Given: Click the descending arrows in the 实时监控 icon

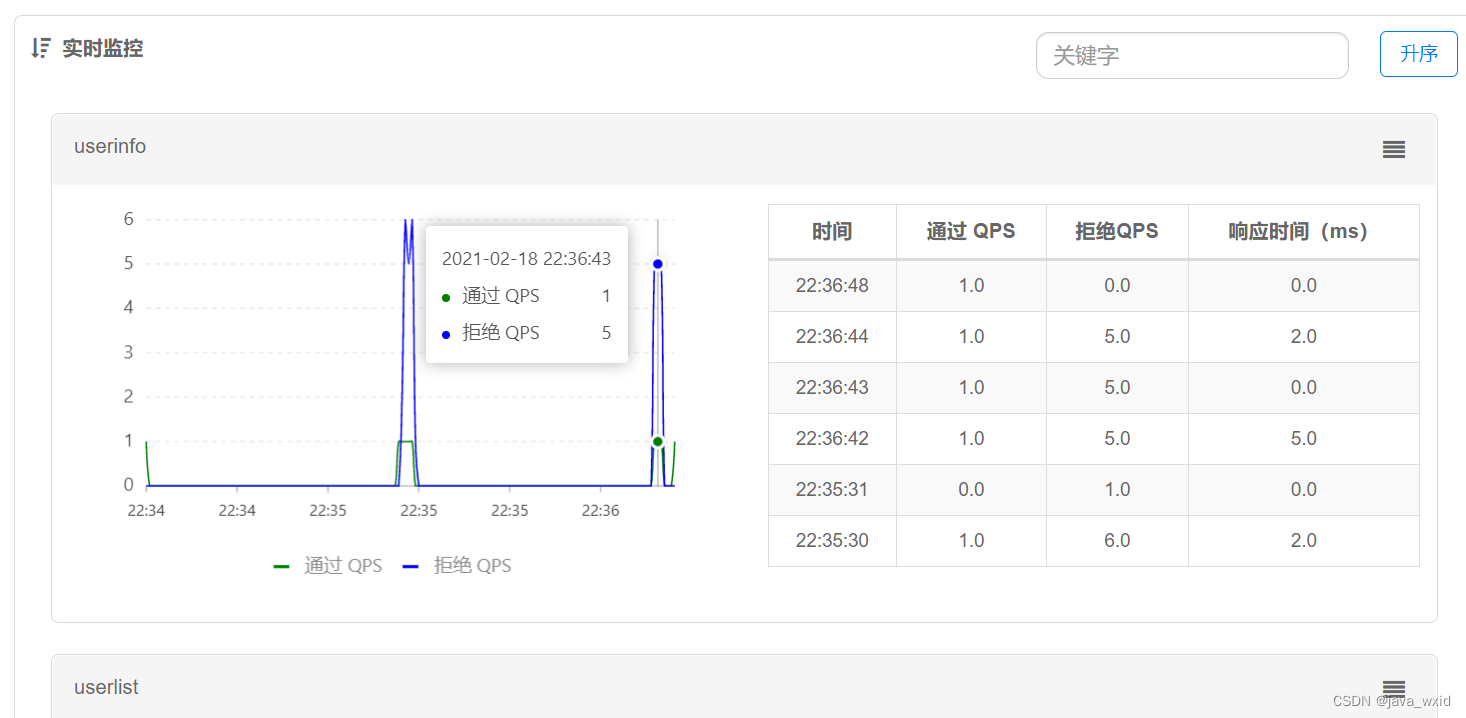Looking at the screenshot, I should (40, 48).
